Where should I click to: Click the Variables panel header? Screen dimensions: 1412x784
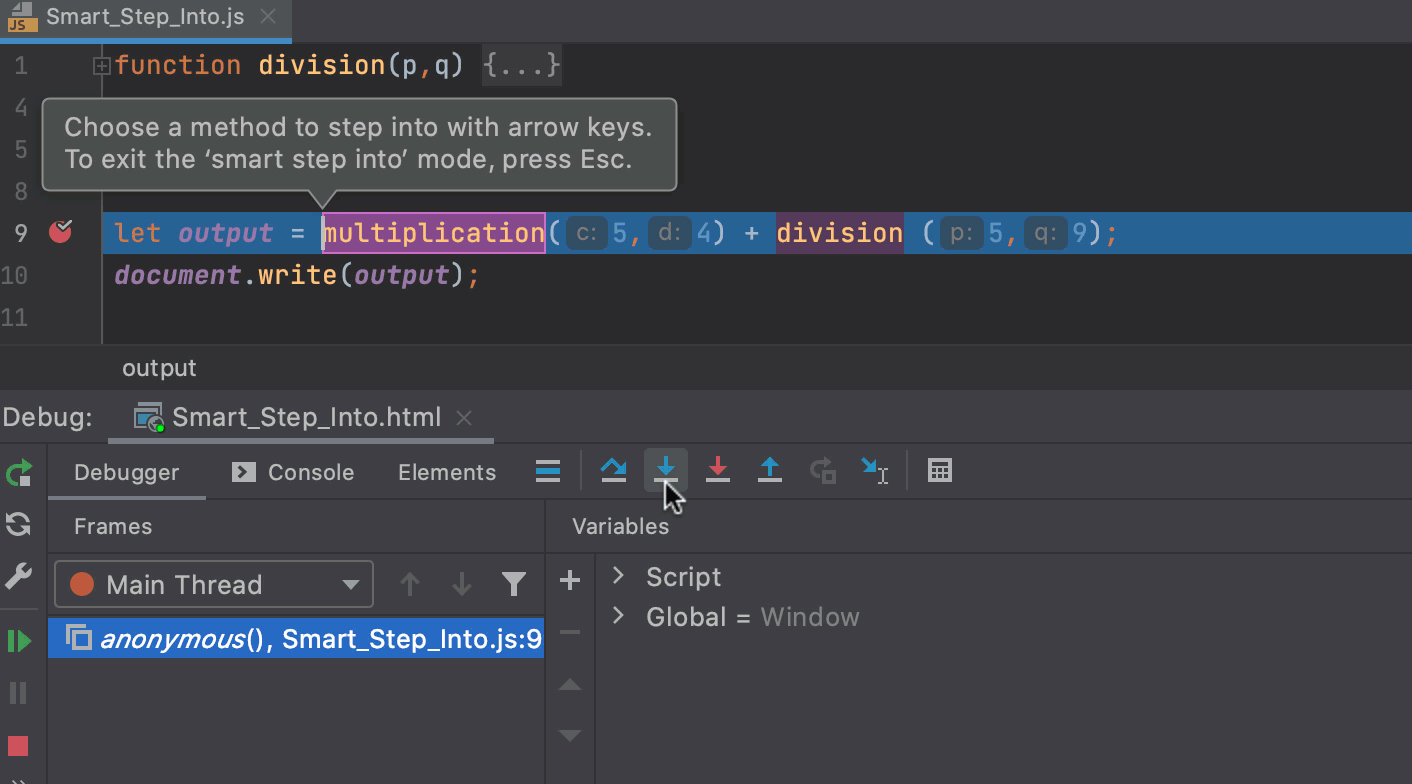(620, 526)
